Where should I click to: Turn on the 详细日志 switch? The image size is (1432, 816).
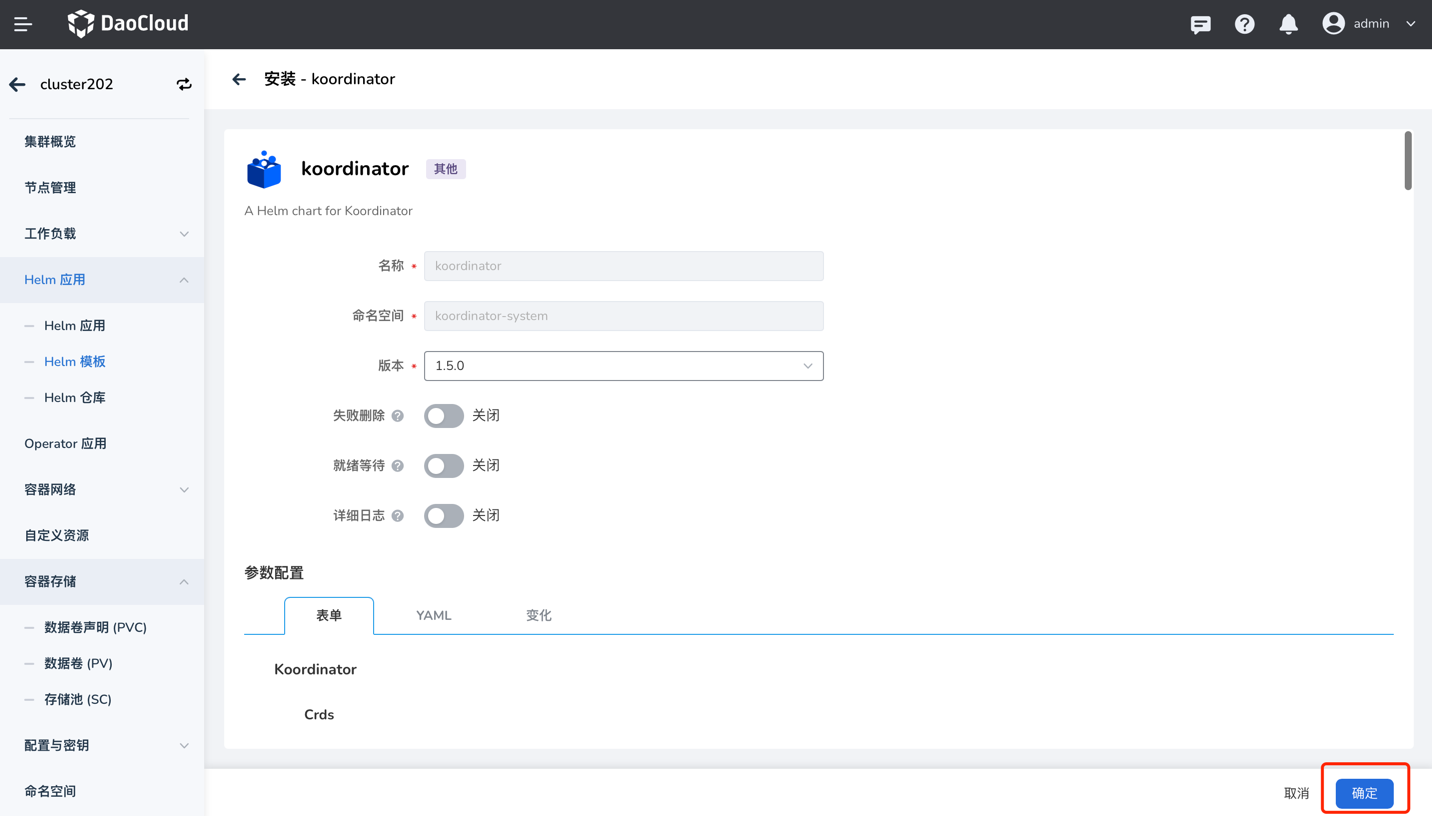(443, 516)
